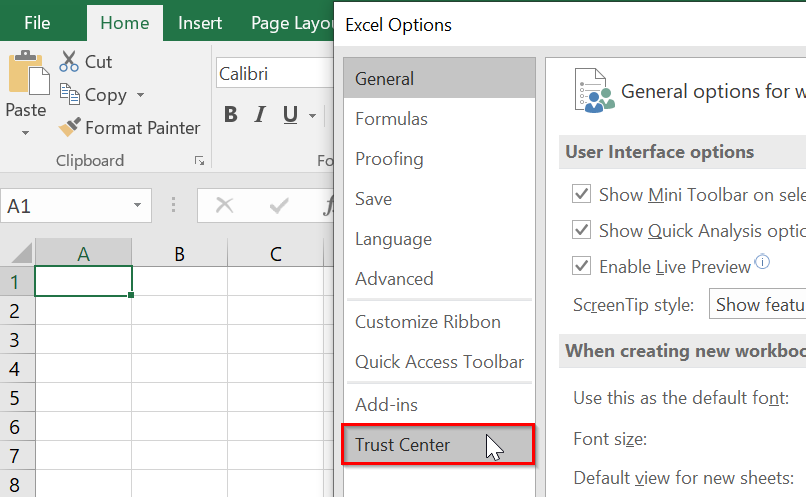Select row 2 header
The height and width of the screenshot is (497, 806).
point(17,310)
